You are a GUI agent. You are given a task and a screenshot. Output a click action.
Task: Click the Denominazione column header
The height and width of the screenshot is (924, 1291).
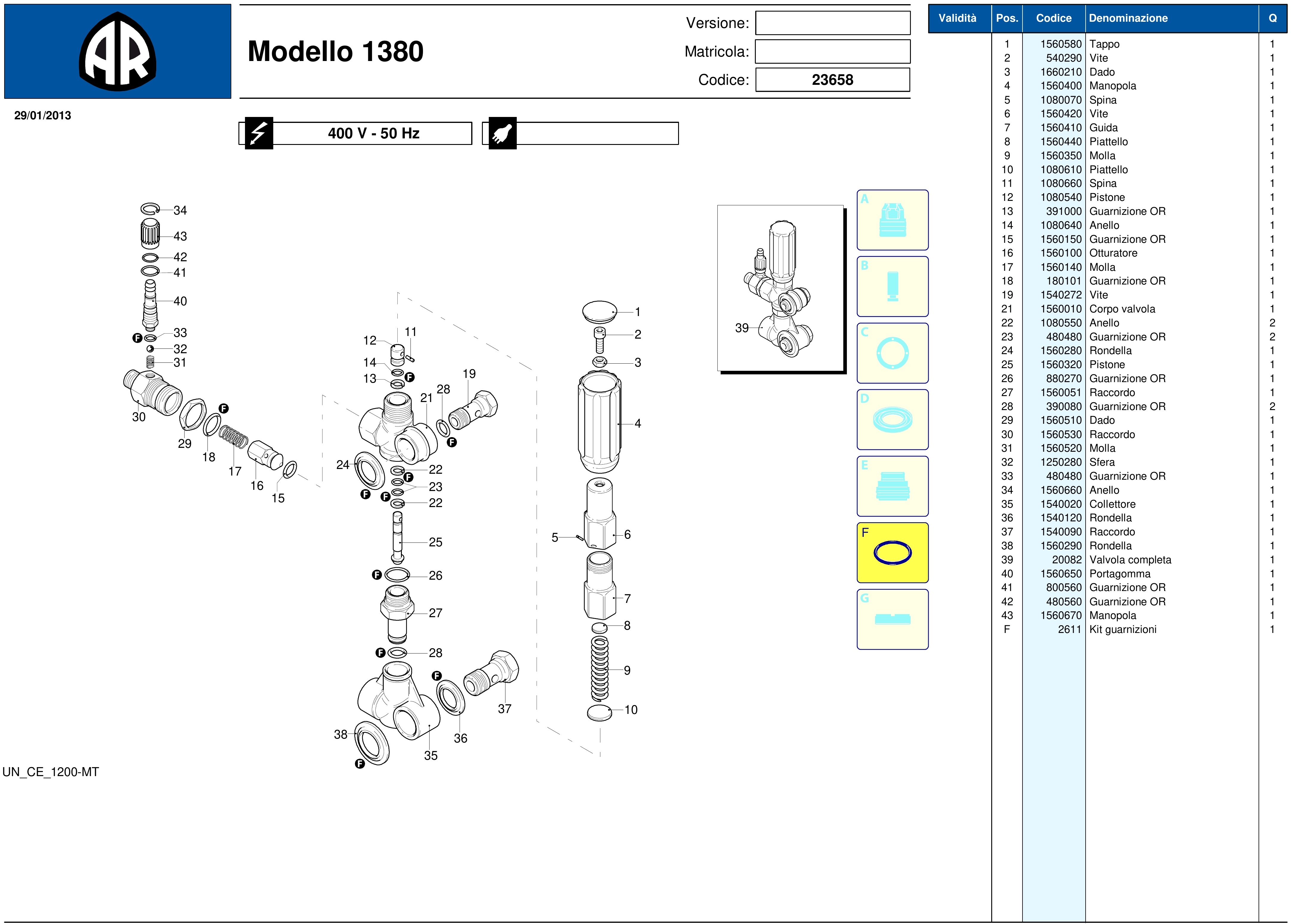pos(1128,18)
